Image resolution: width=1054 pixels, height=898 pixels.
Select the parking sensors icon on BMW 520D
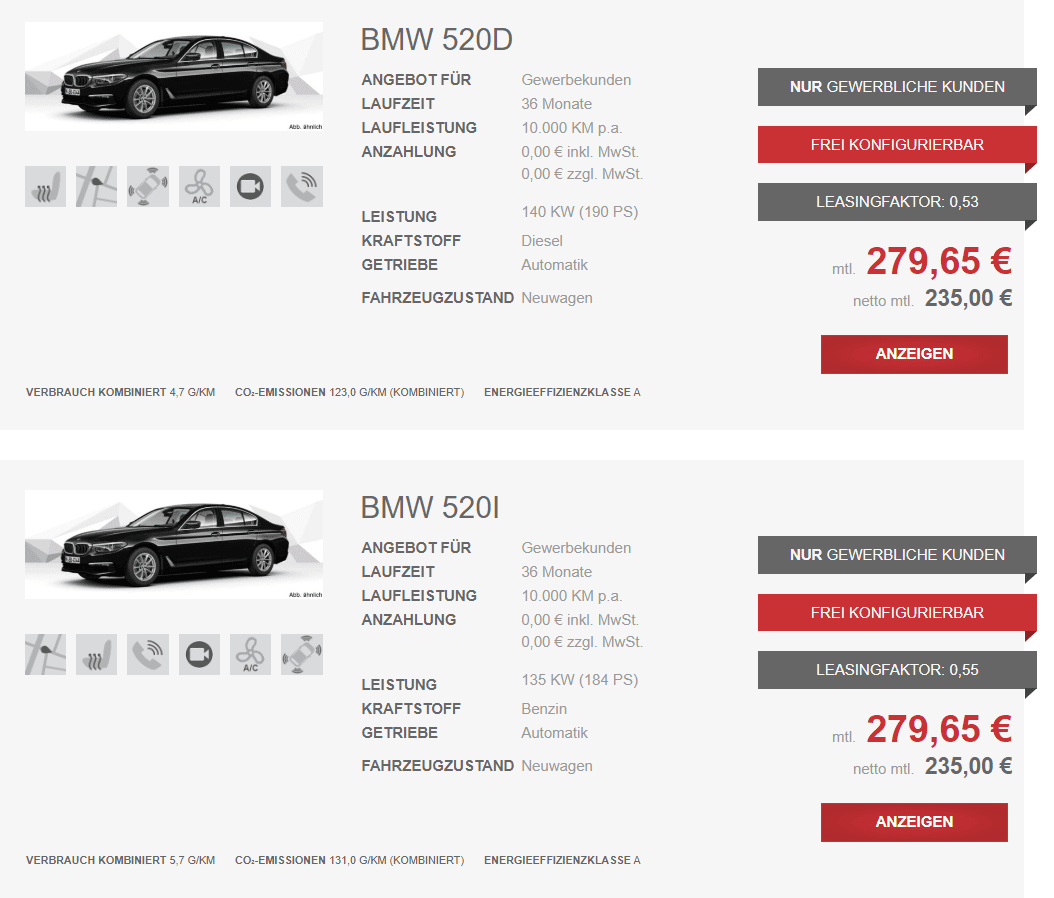(148, 186)
